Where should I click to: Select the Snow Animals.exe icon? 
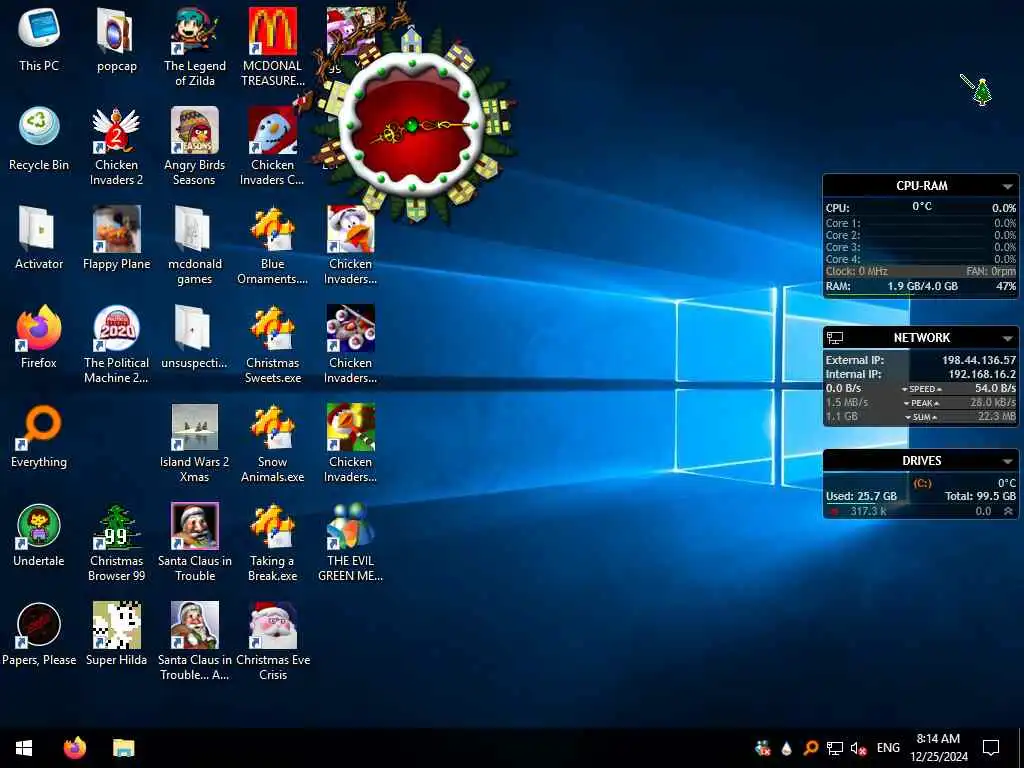point(272,444)
